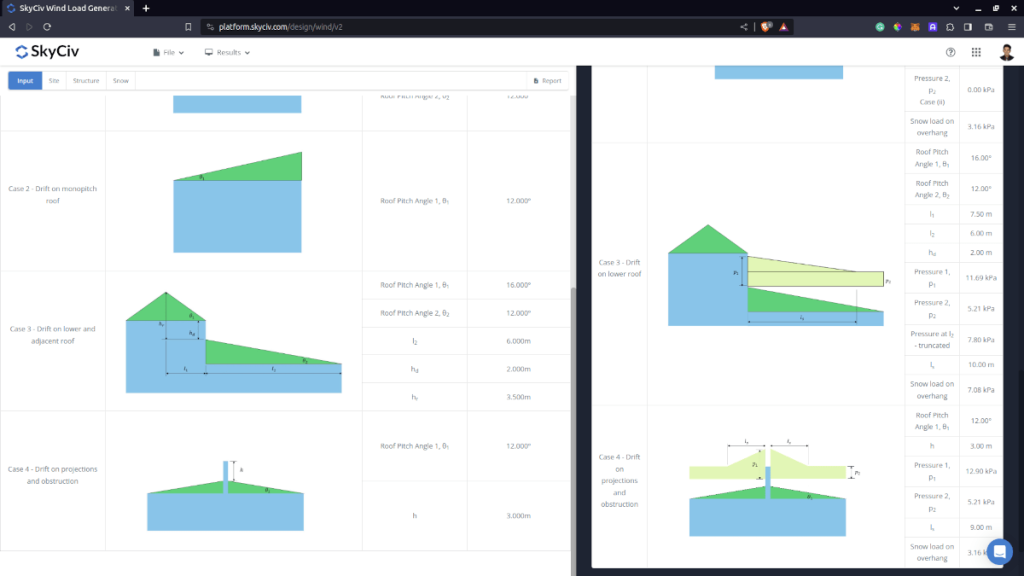Click the Brave shields icon
Viewport: 1024px width, 576px height.
click(766, 27)
